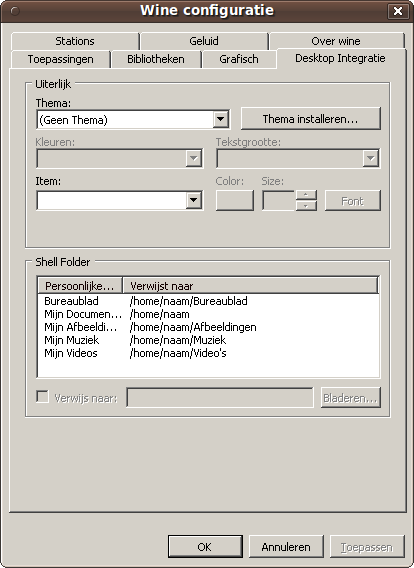Increase Size with the up stepper arrow
The width and height of the screenshot is (414, 568).
(306, 195)
